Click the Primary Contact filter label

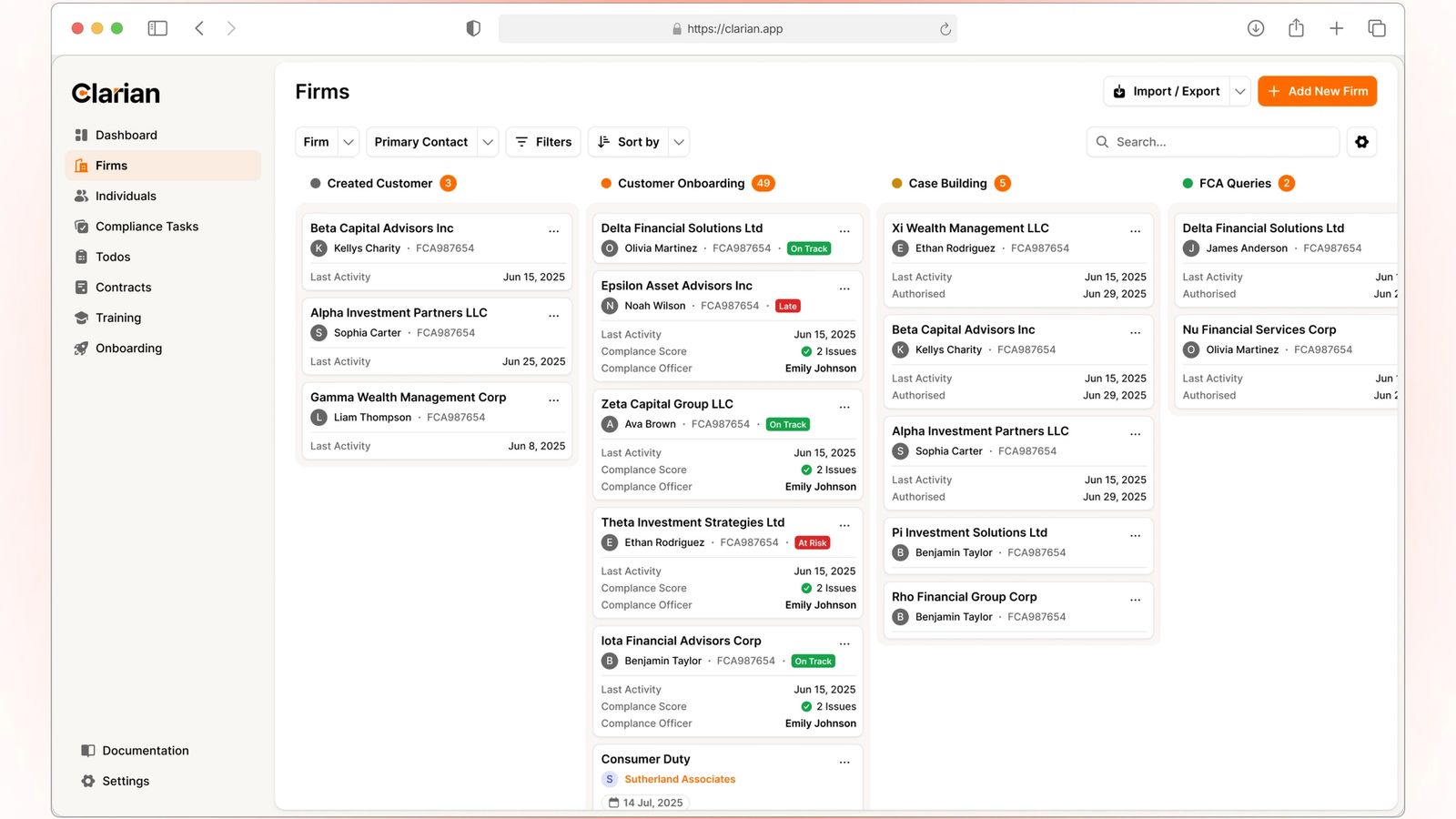coord(421,142)
